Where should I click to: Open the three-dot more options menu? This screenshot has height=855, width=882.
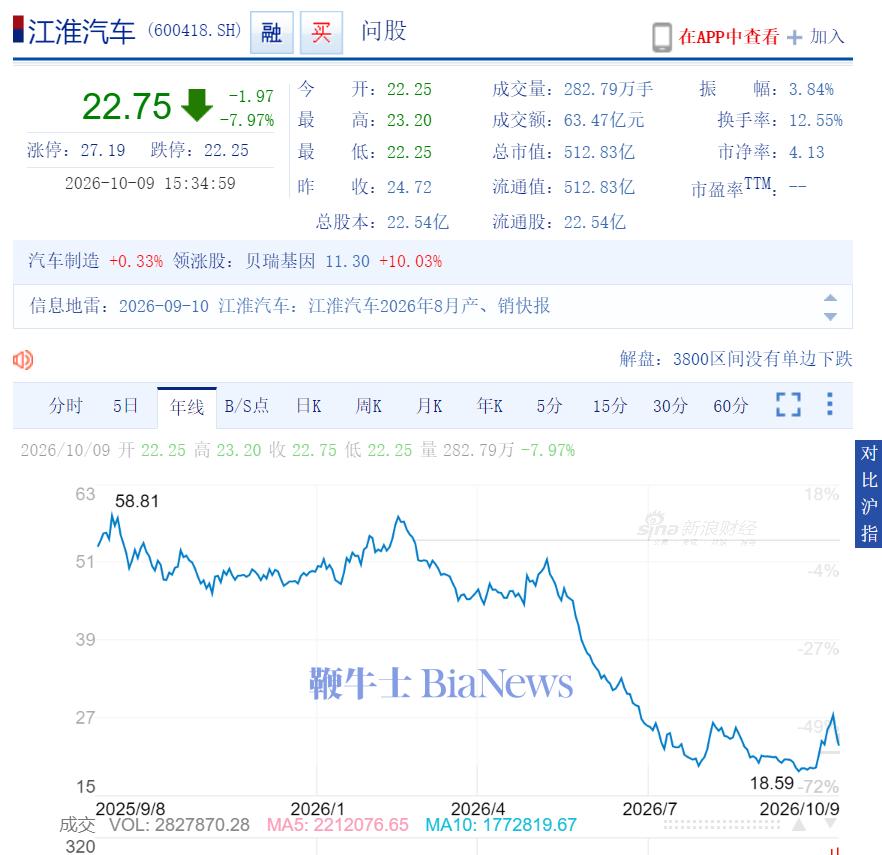830,404
